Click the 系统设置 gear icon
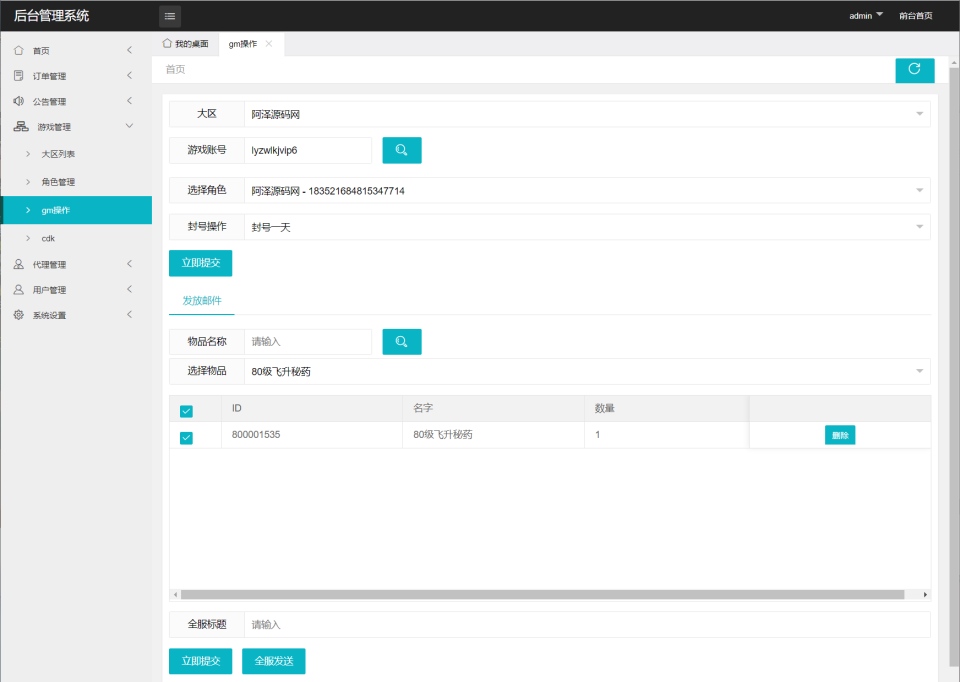This screenshot has height=682, width=960. click(19, 315)
